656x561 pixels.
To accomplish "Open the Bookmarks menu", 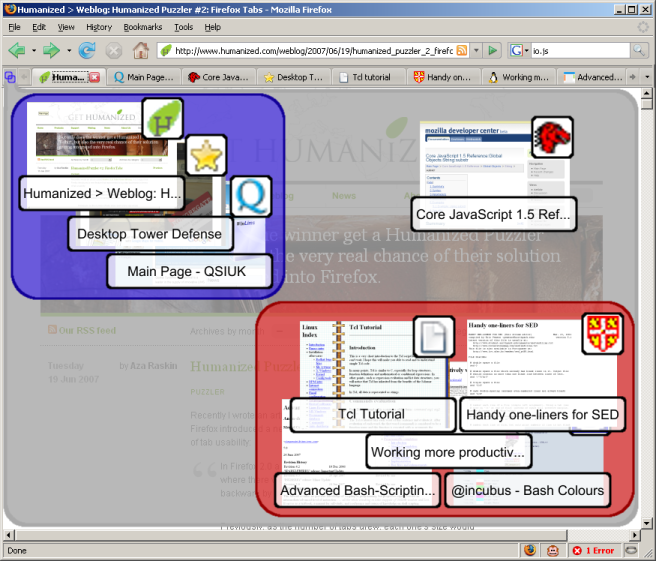I will [142, 27].
